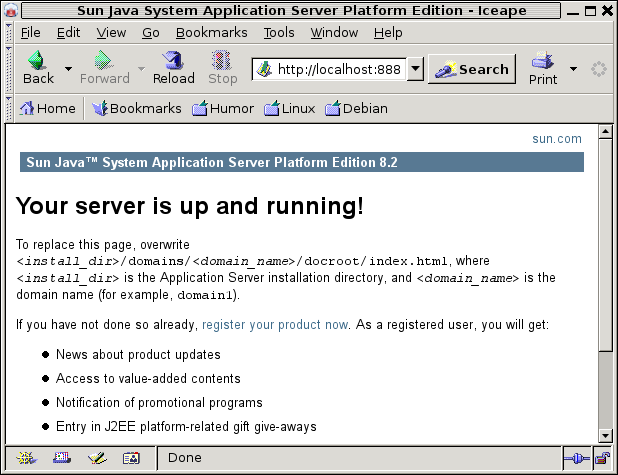Collapse the personal toolbar grippy handle
The height and width of the screenshot is (475, 618).
[x=9, y=108]
